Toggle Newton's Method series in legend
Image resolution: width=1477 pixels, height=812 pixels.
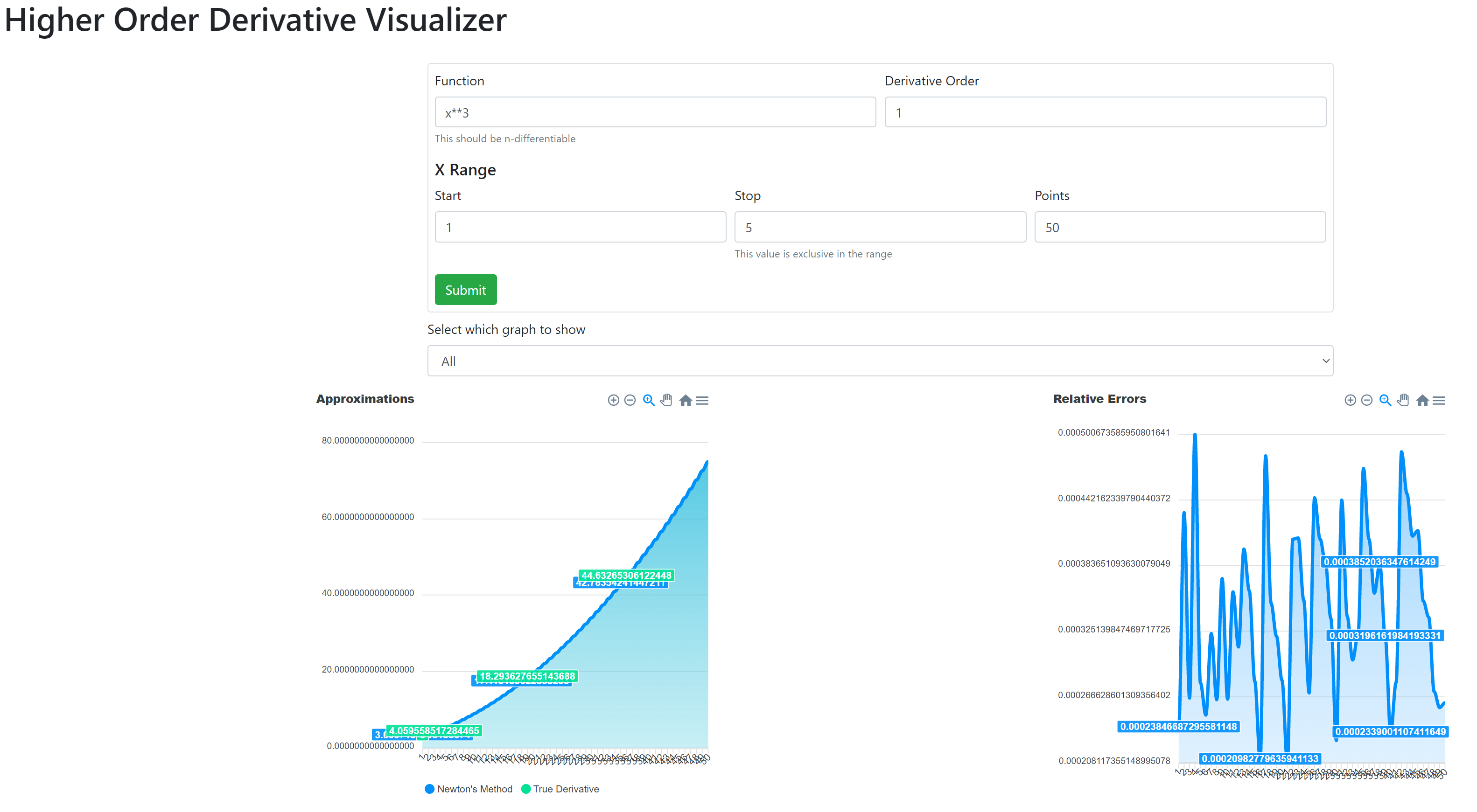point(469,789)
